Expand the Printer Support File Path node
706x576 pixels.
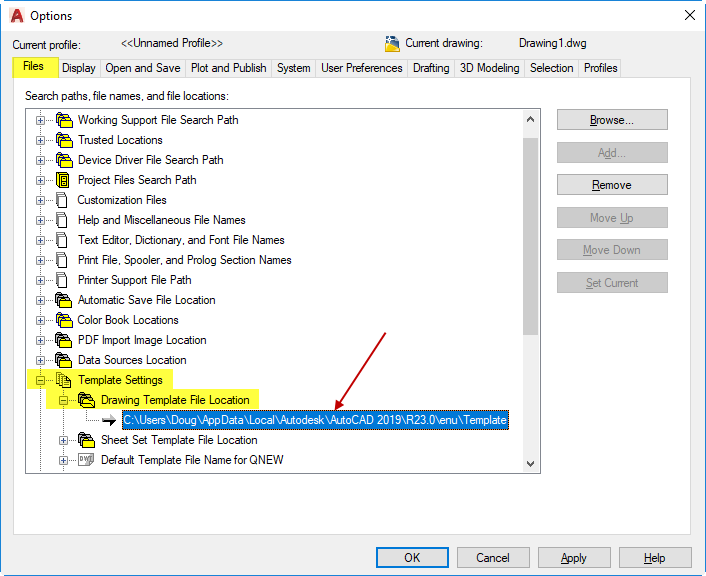(x=41, y=281)
